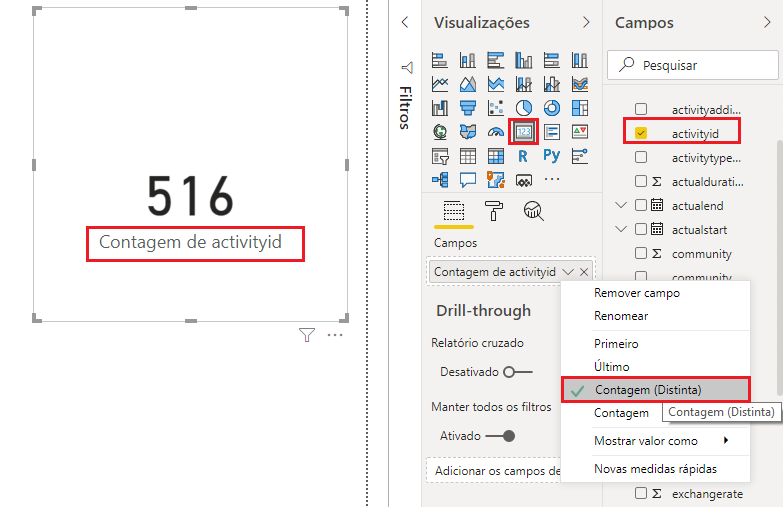Open Contagem de activityid field dropdown arrow
The width and height of the screenshot is (783, 507).
567,272
